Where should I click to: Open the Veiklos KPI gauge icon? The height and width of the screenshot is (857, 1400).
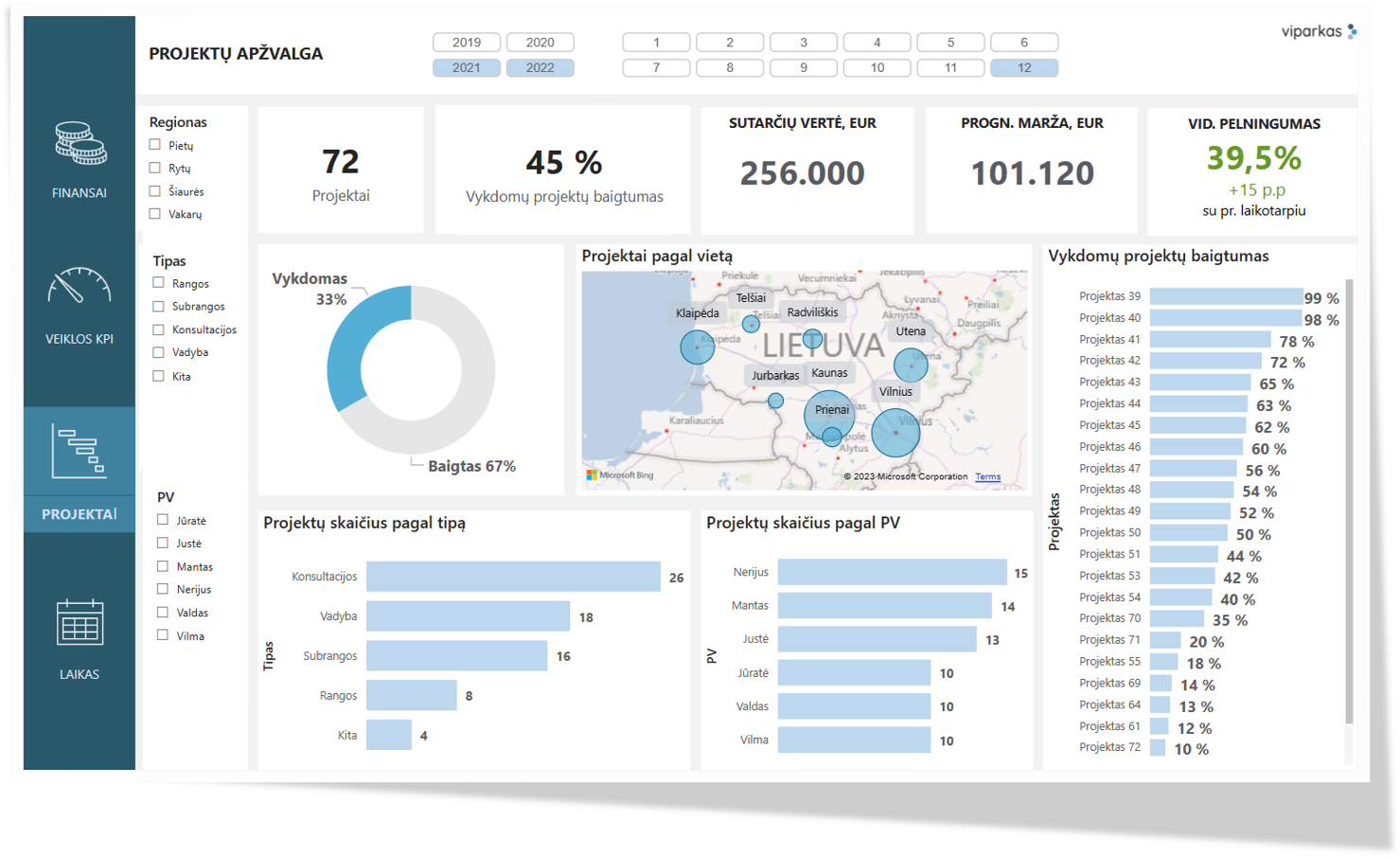pyautogui.click(x=80, y=286)
